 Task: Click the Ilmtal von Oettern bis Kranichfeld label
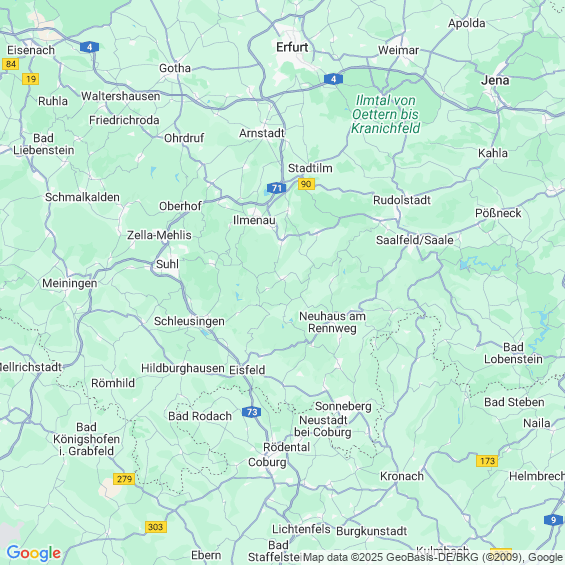[386, 114]
